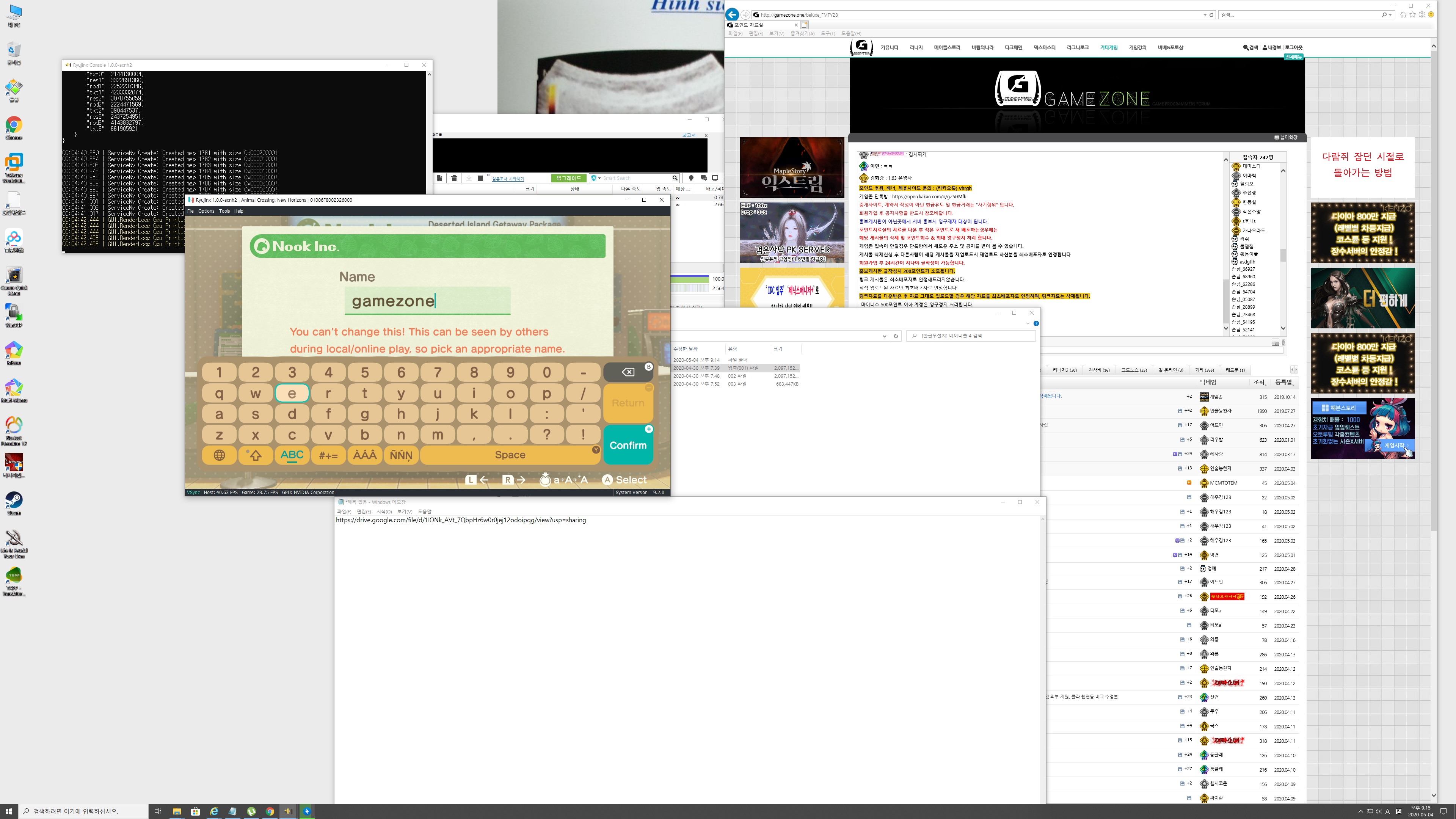1456x819 pixels.
Task: Select the 기타 (386) category tab
Action: coord(1205,370)
